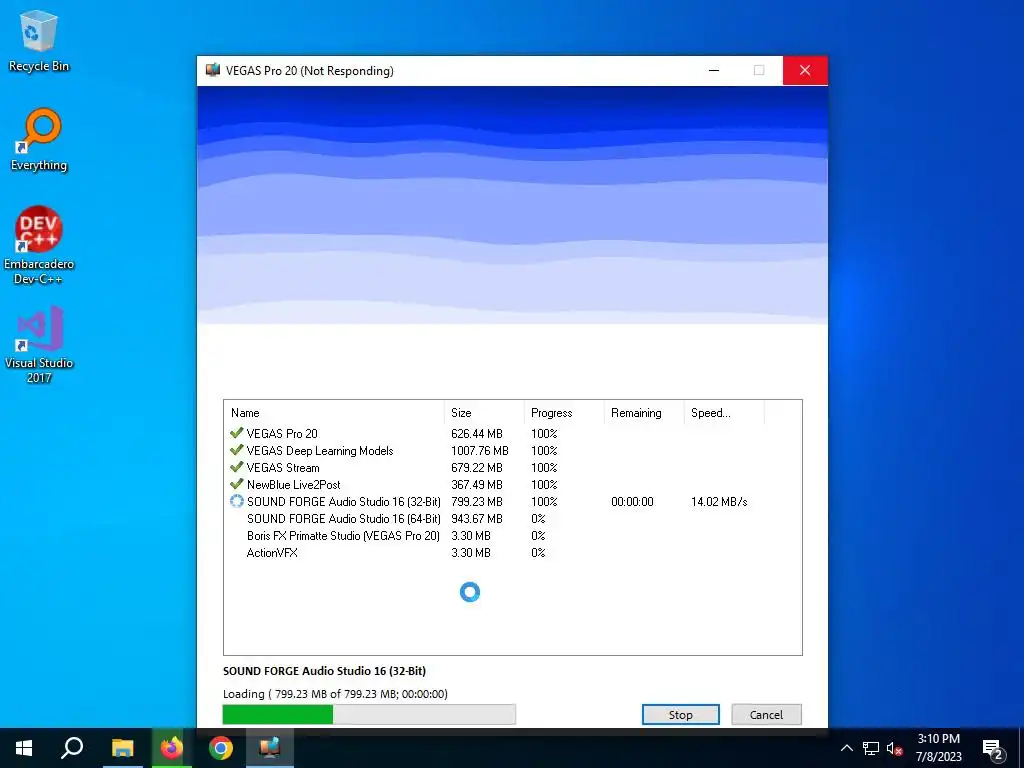Click spinner icon beside SOUND FORGE 32-Bit row
This screenshot has height=768, width=1024.
pyautogui.click(x=236, y=501)
